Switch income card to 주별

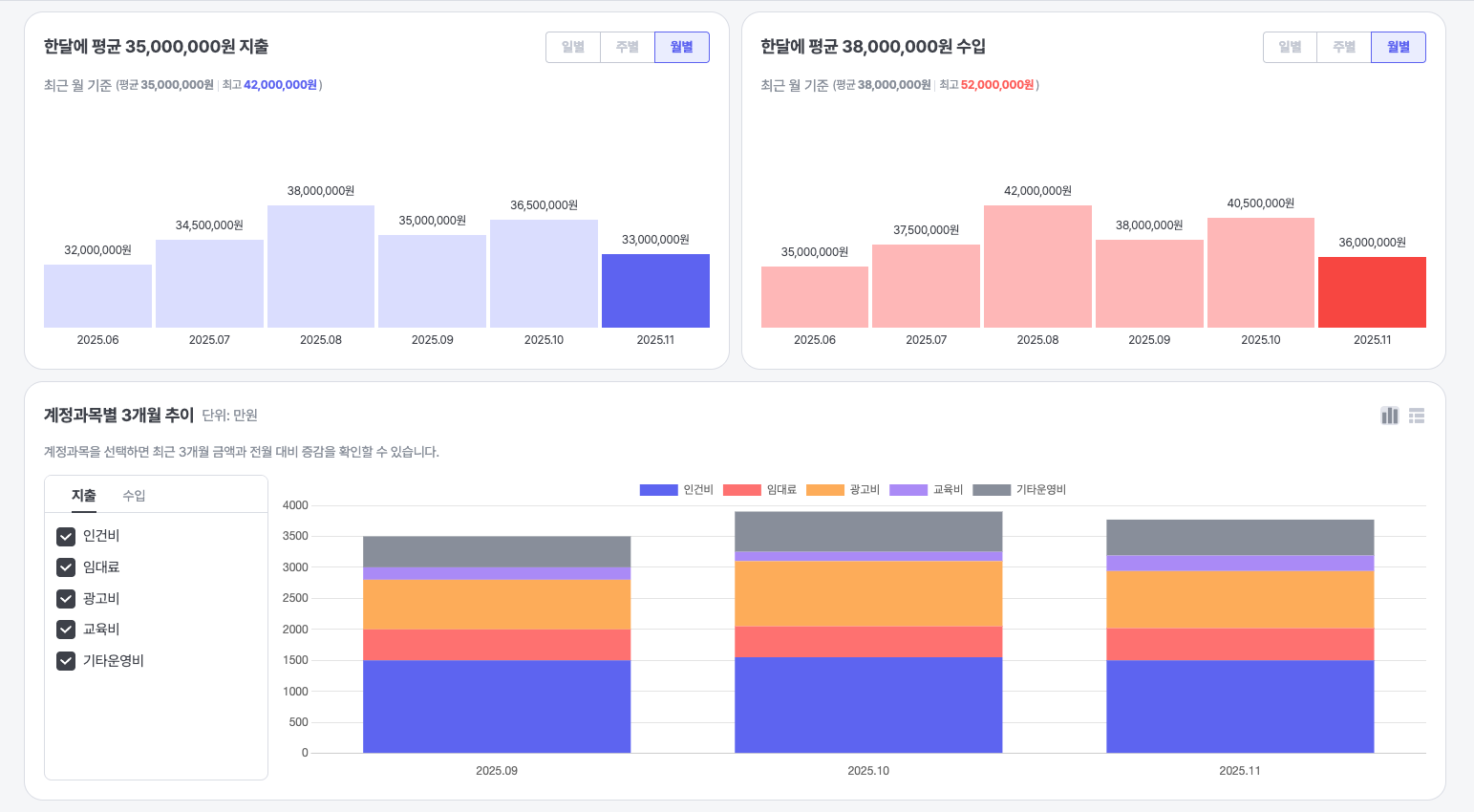click(x=1344, y=47)
